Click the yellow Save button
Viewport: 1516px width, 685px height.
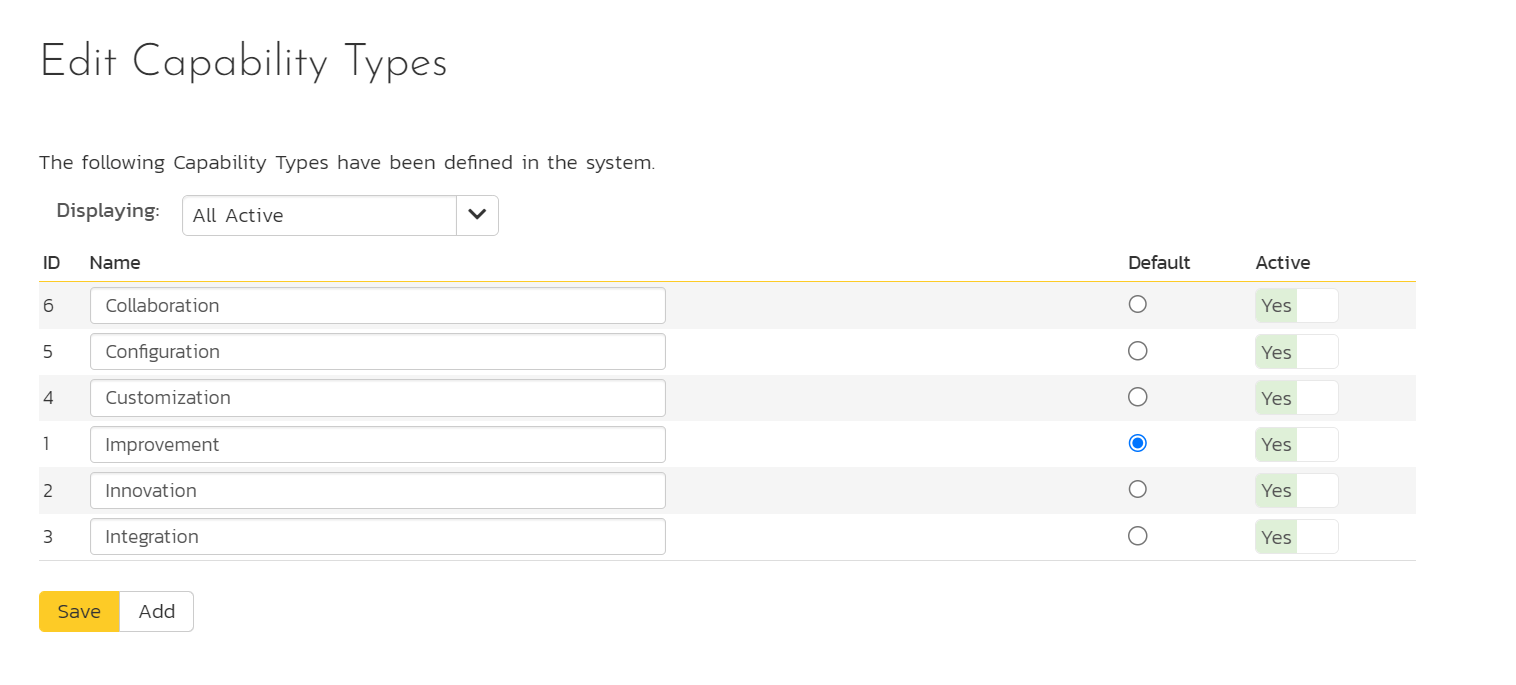pyautogui.click(x=79, y=612)
